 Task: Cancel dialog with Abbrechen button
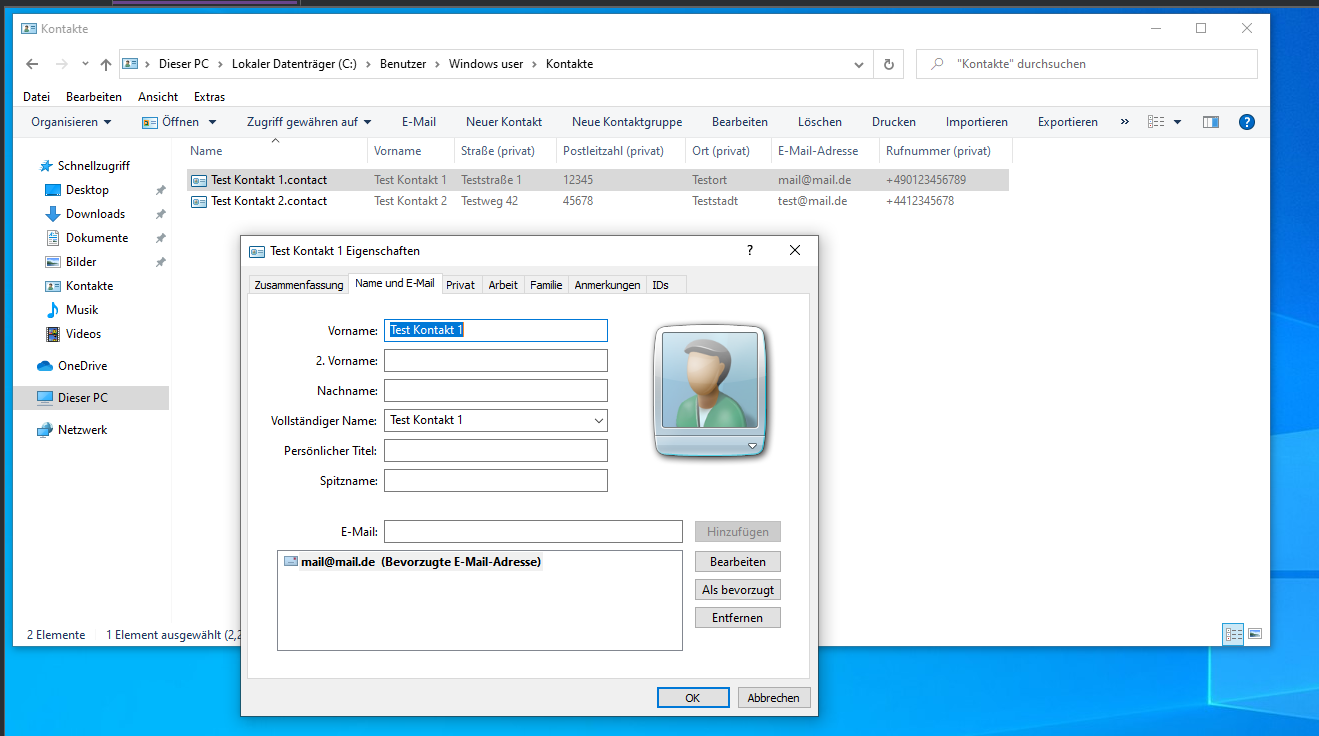pyautogui.click(x=774, y=698)
